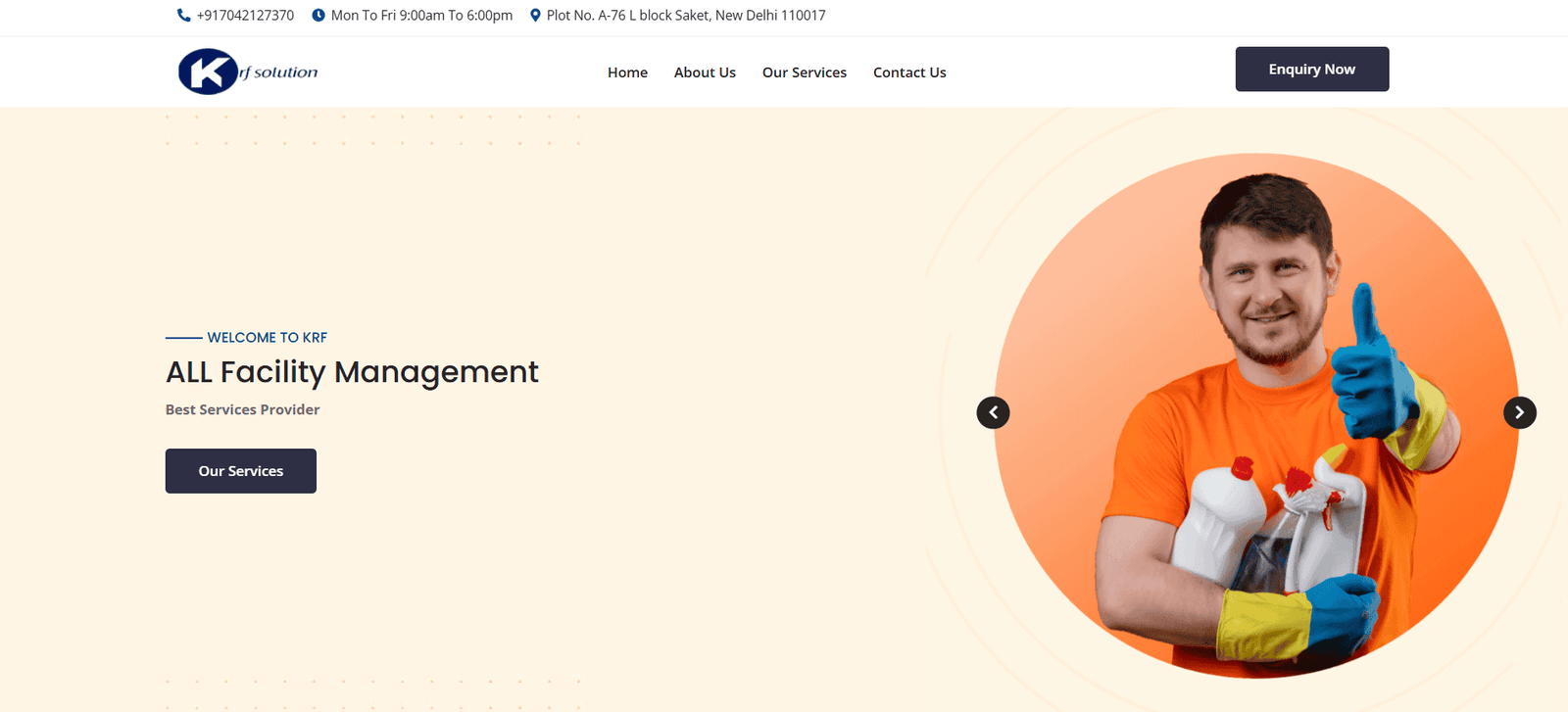Image resolution: width=1568 pixels, height=712 pixels.
Task: Select Contact Us in the navigation
Action: point(909,72)
